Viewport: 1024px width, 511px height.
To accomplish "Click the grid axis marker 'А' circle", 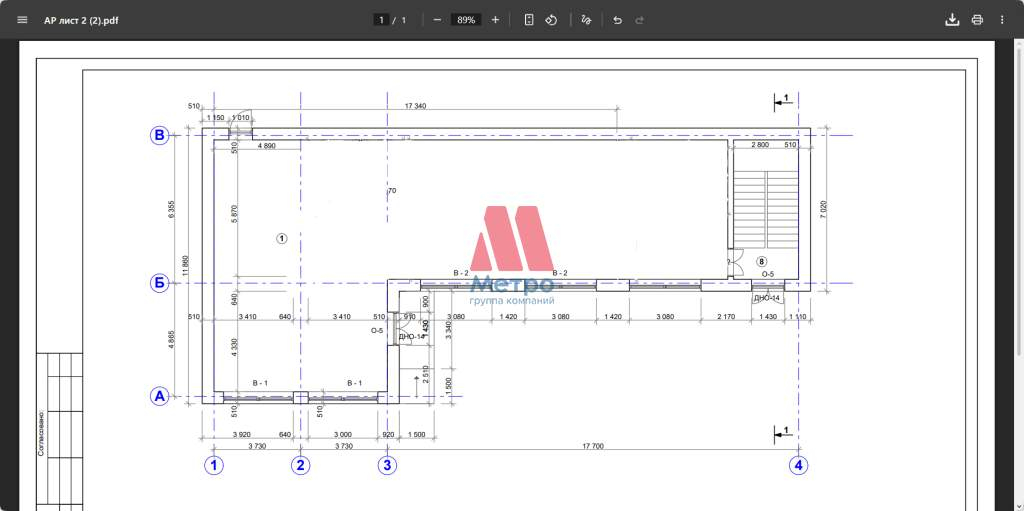I will click(159, 396).
